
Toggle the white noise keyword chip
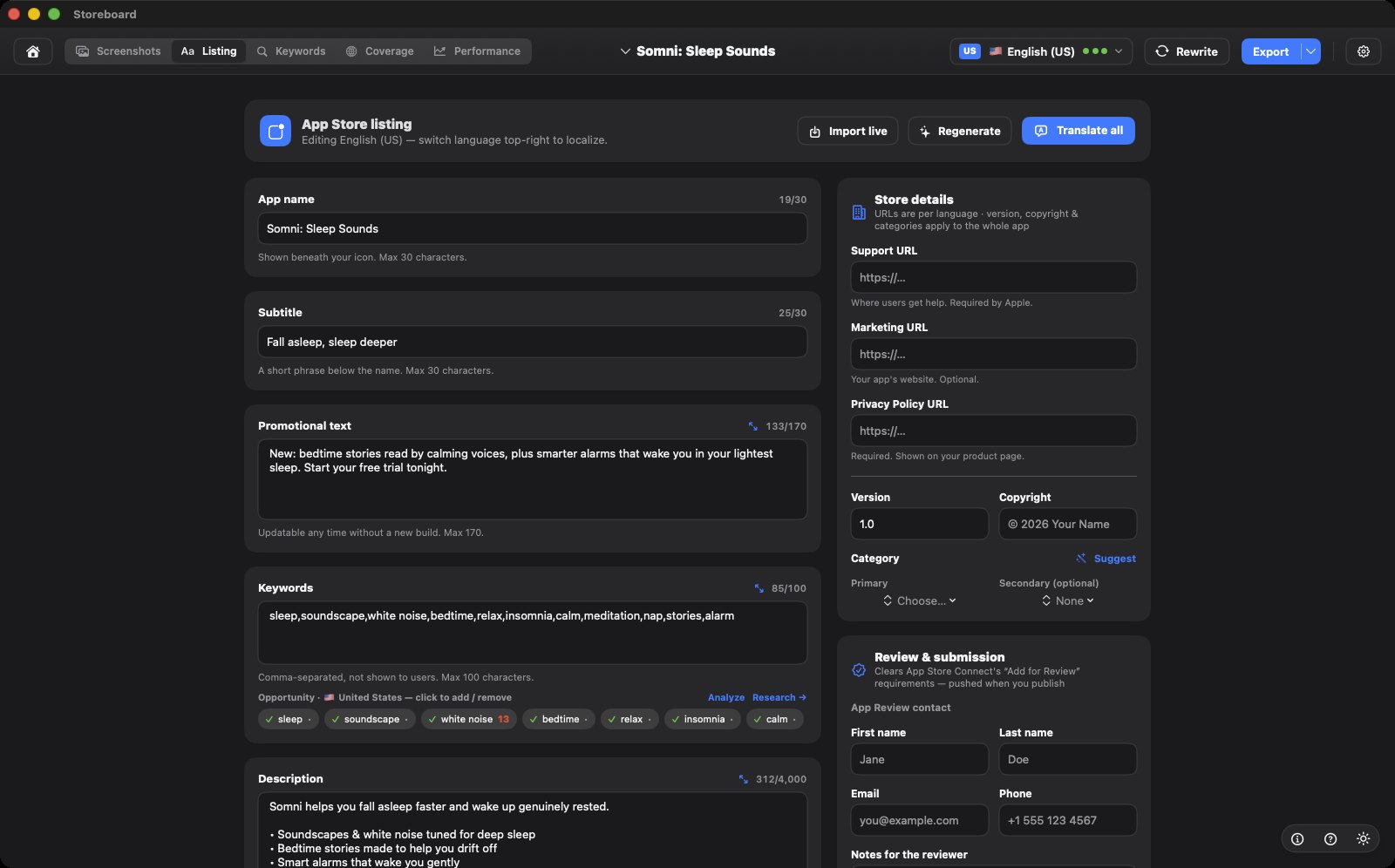[469, 719]
